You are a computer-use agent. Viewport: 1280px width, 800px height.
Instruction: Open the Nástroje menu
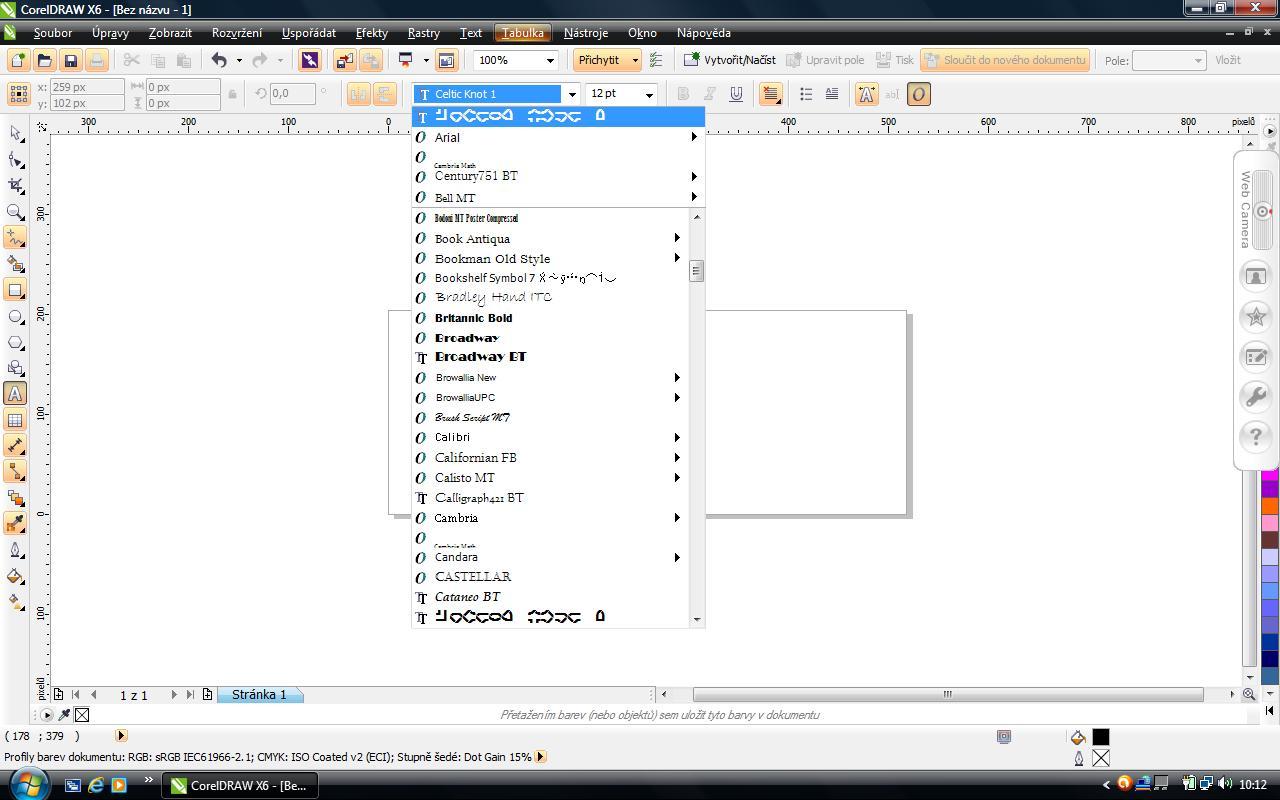[x=586, y=33]
